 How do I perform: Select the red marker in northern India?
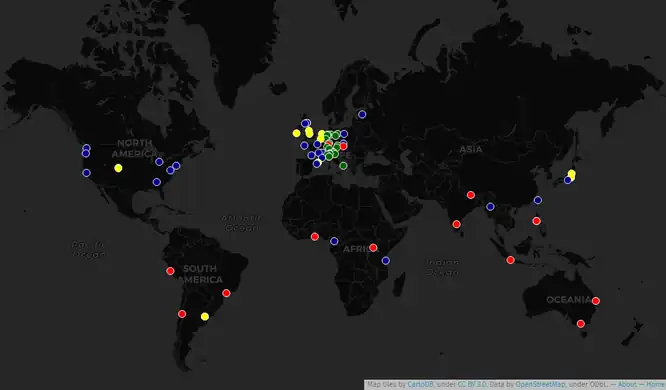coord(471,195)
